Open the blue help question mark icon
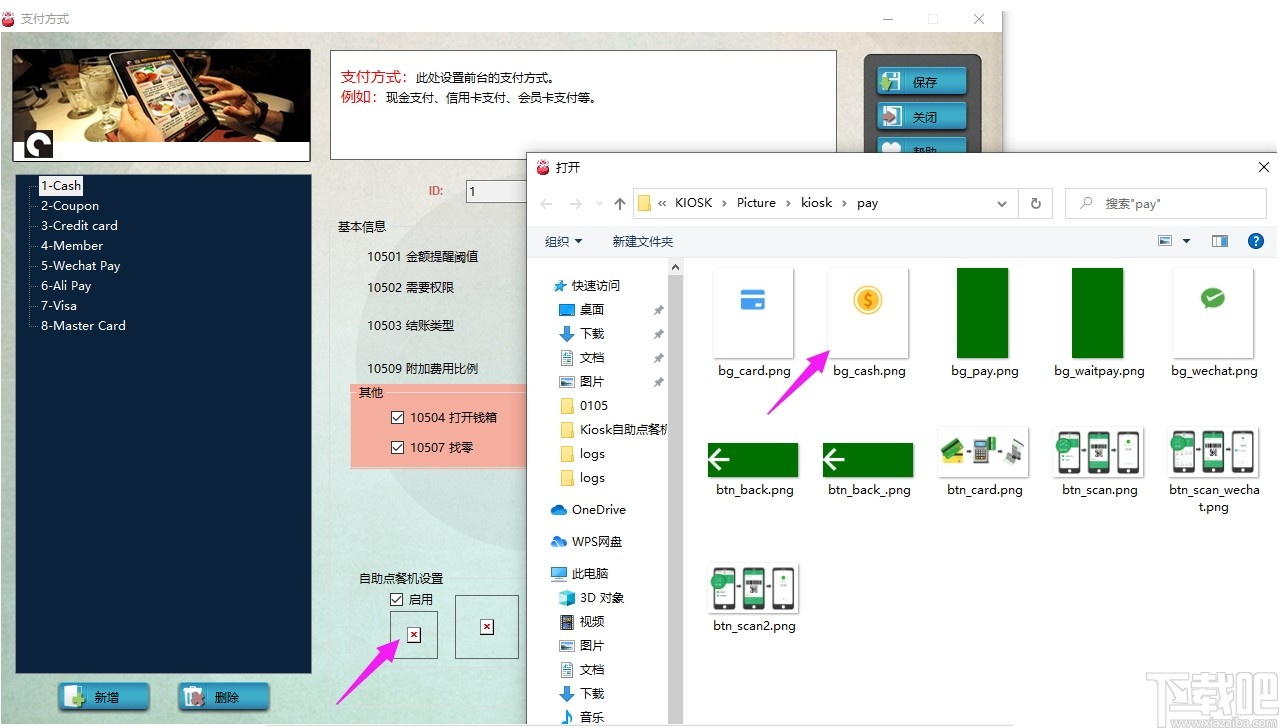The width and height of the screenshot is (1281, 728). click(1256, 240)
